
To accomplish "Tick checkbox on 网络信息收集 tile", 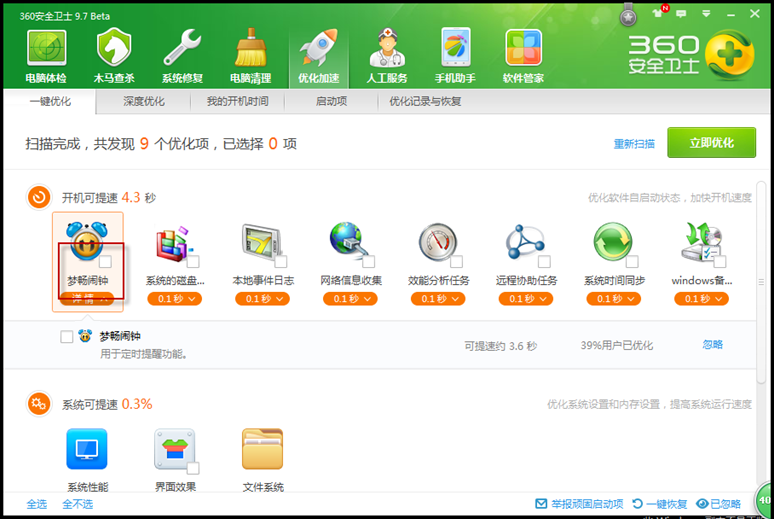I will 369,261.
